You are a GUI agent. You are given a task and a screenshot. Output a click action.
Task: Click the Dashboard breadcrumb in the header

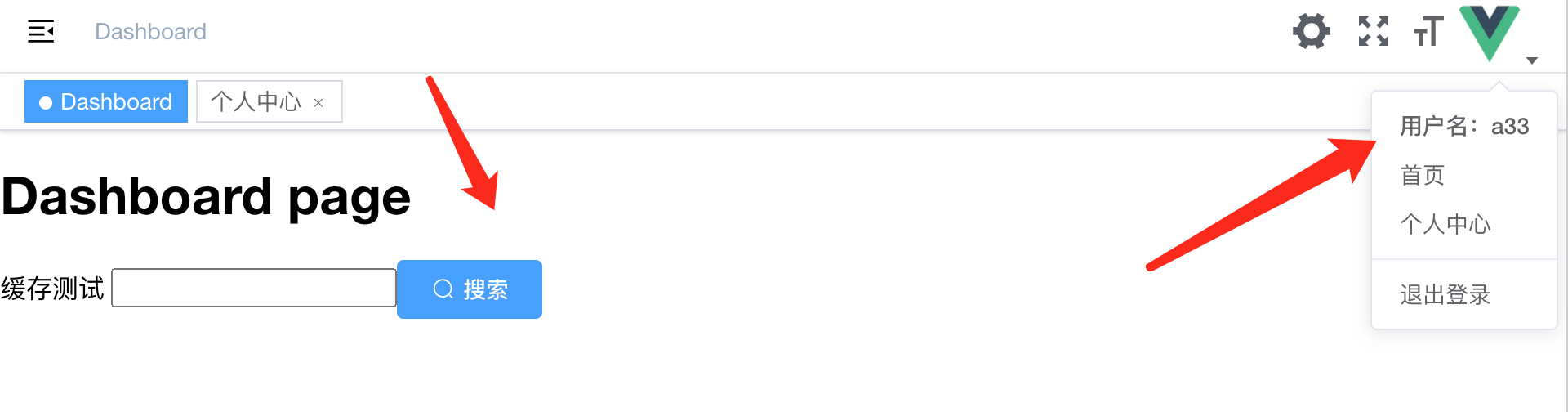coord(150,32)
